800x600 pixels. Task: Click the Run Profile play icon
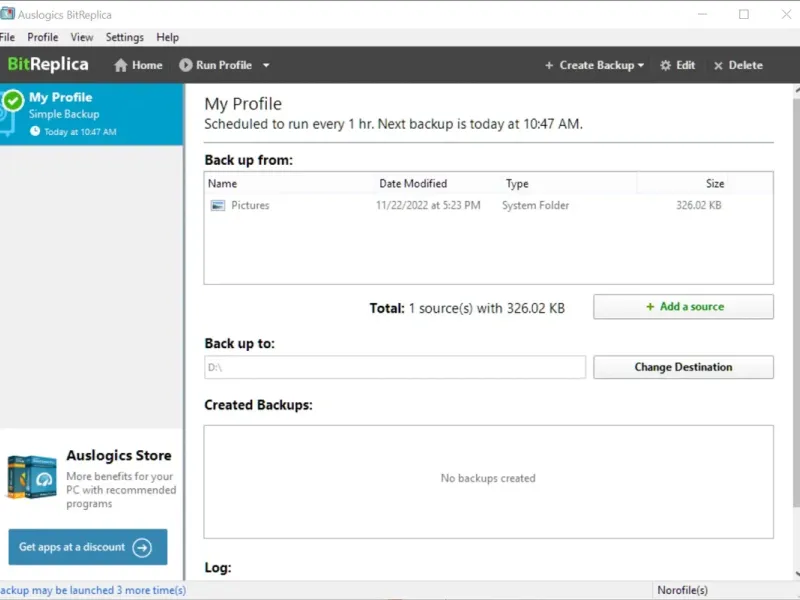[185, 66]
